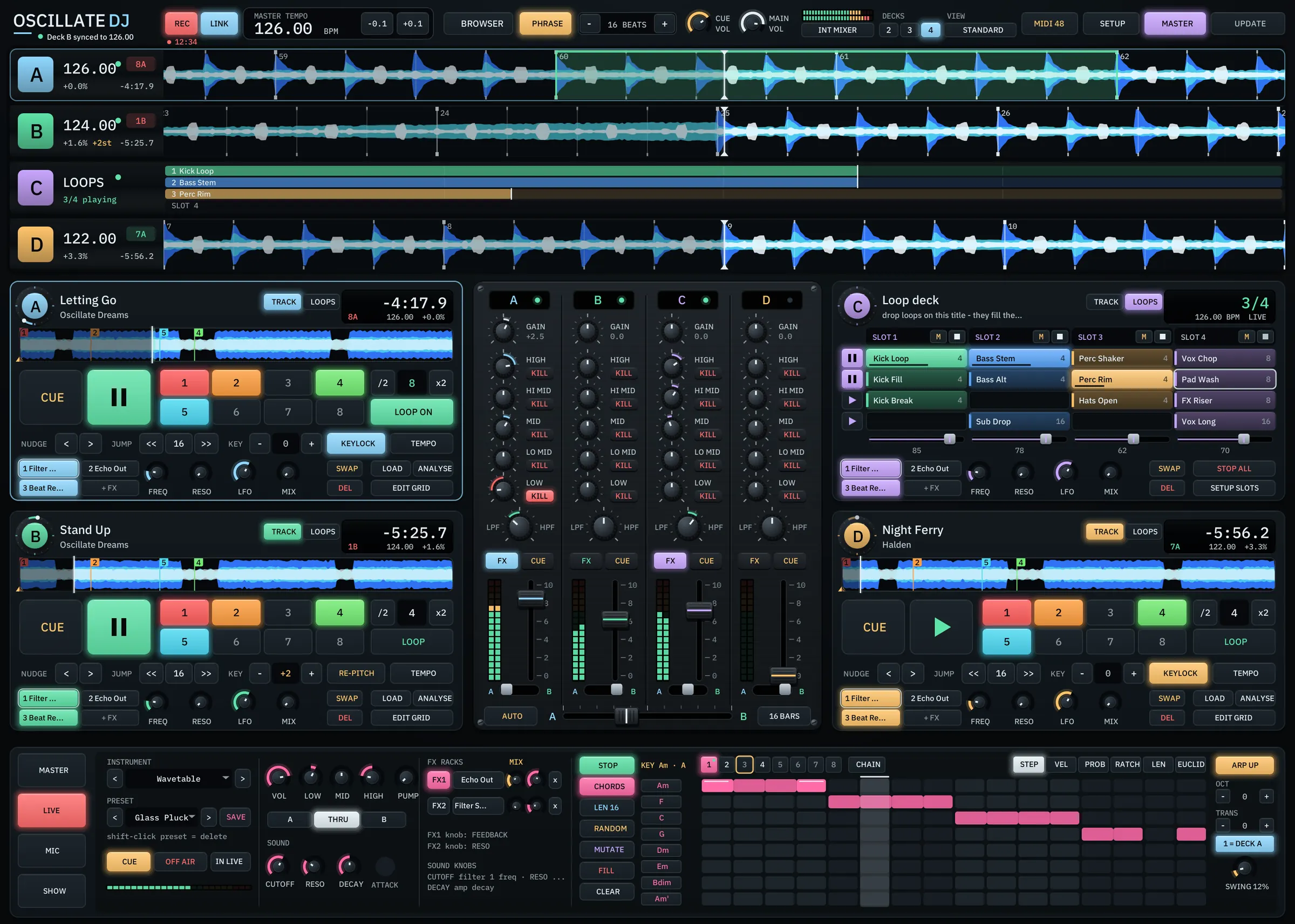Select pattern 3 in the sequencer
This screenshot has width=1295, height=924.
tap(744, 765)
